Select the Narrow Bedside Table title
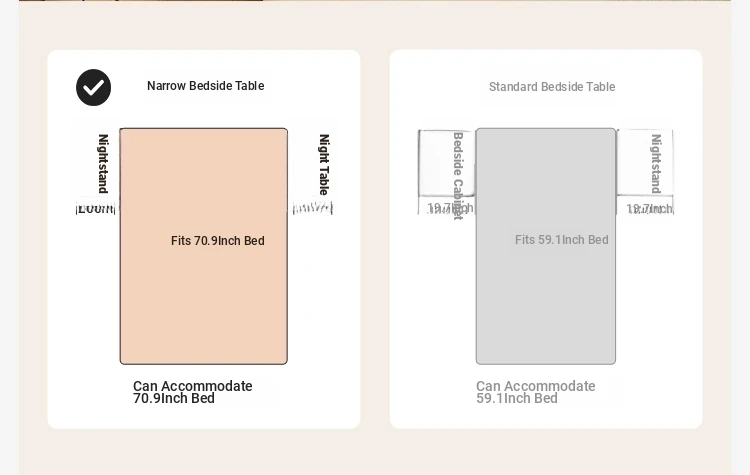The image size is (750, 475). 205,86
